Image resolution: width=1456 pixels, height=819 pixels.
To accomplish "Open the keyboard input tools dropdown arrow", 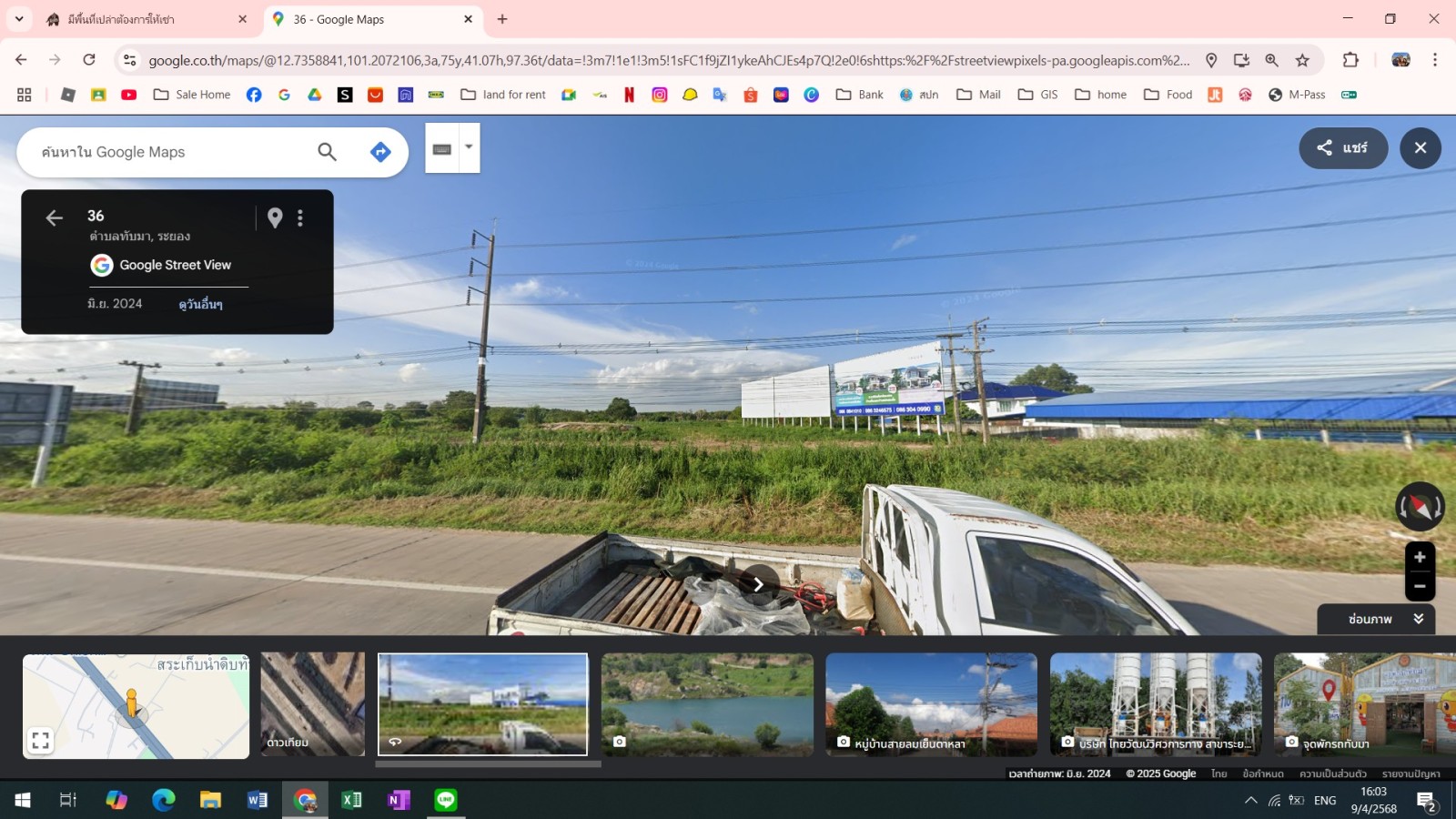I will [x=469, y=147].
